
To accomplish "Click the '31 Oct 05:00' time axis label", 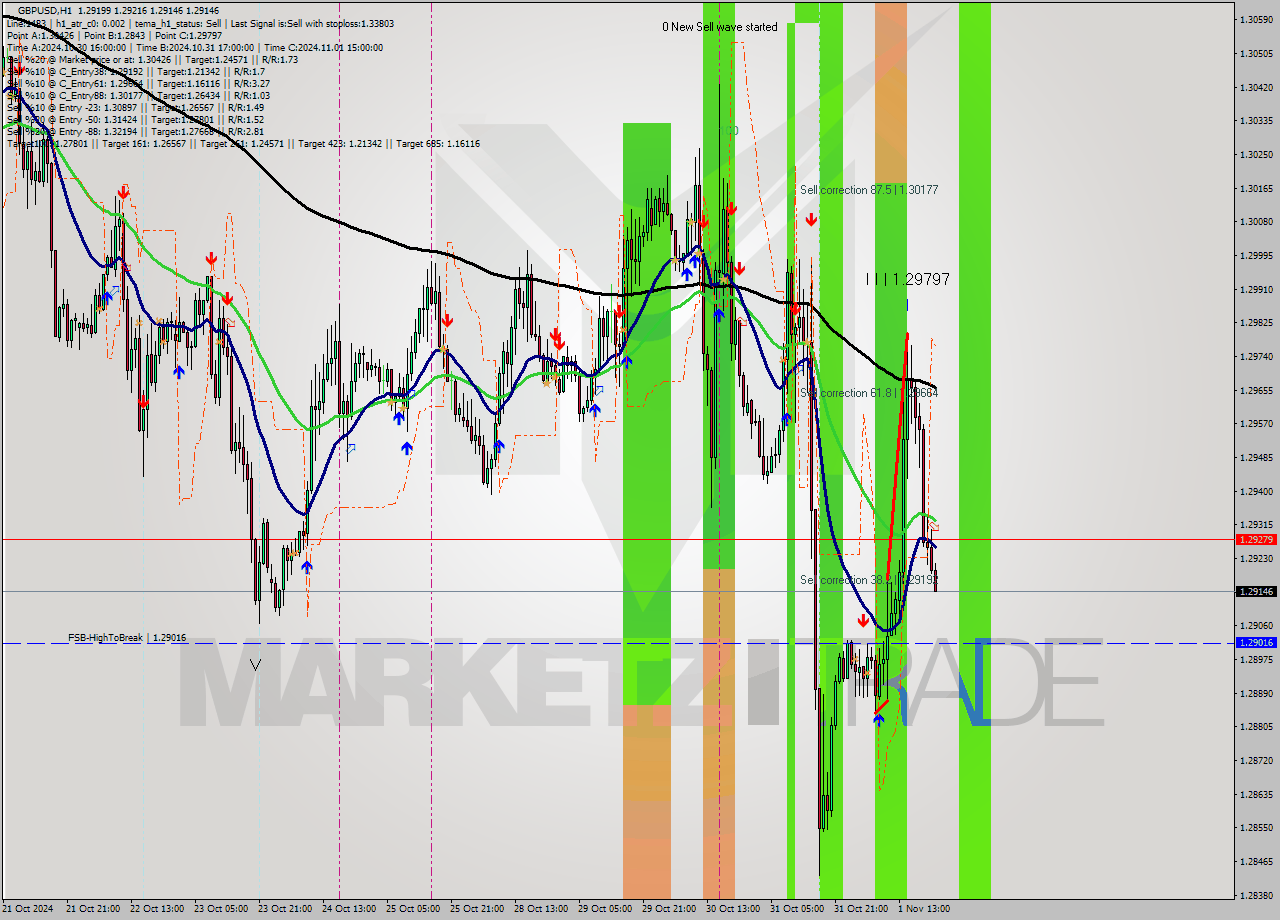I will 797,909.
